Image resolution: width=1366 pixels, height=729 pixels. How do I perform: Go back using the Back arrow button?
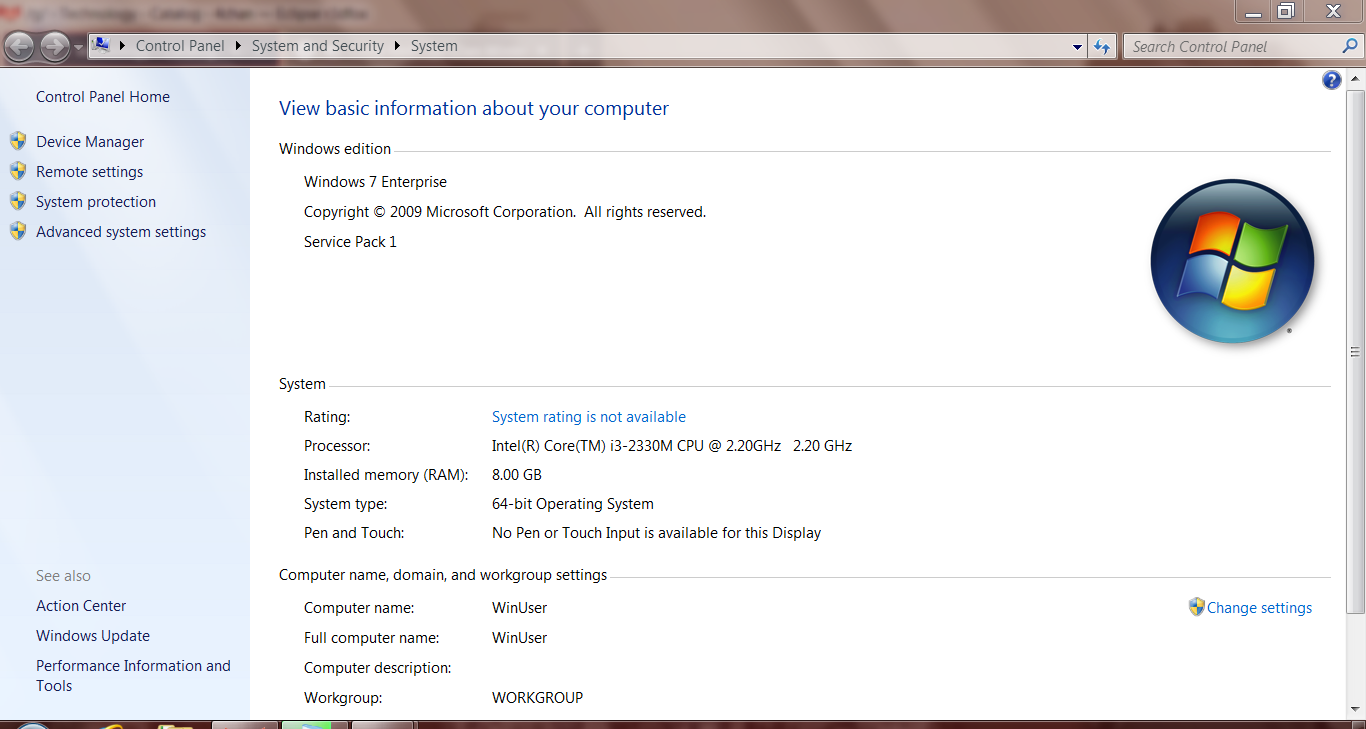pos(20,46)
